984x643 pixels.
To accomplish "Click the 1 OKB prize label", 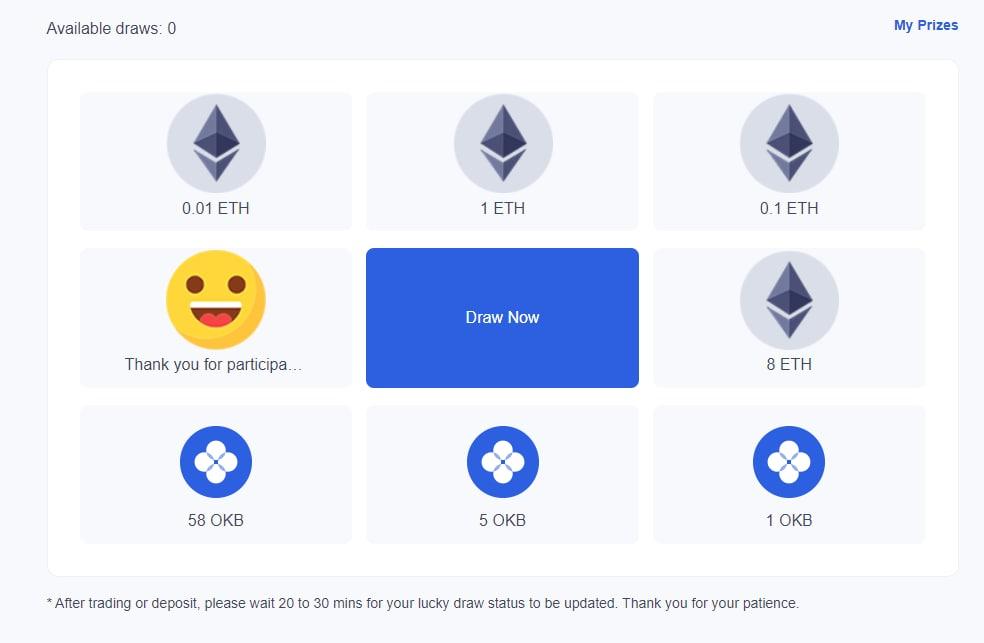I will coord(789,521).
